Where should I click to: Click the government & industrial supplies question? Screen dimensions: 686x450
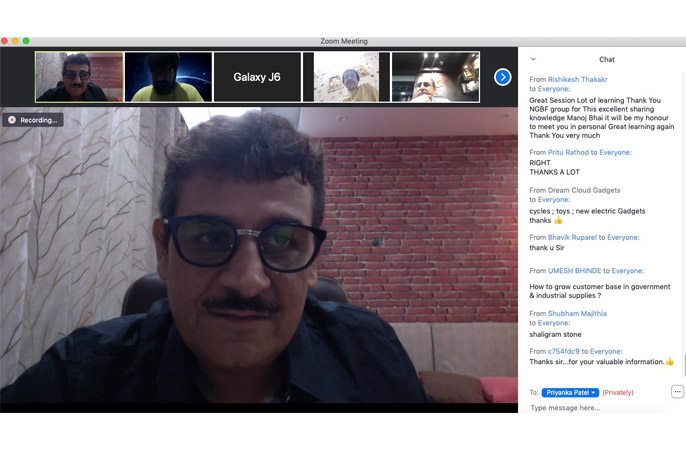point(599,291)
